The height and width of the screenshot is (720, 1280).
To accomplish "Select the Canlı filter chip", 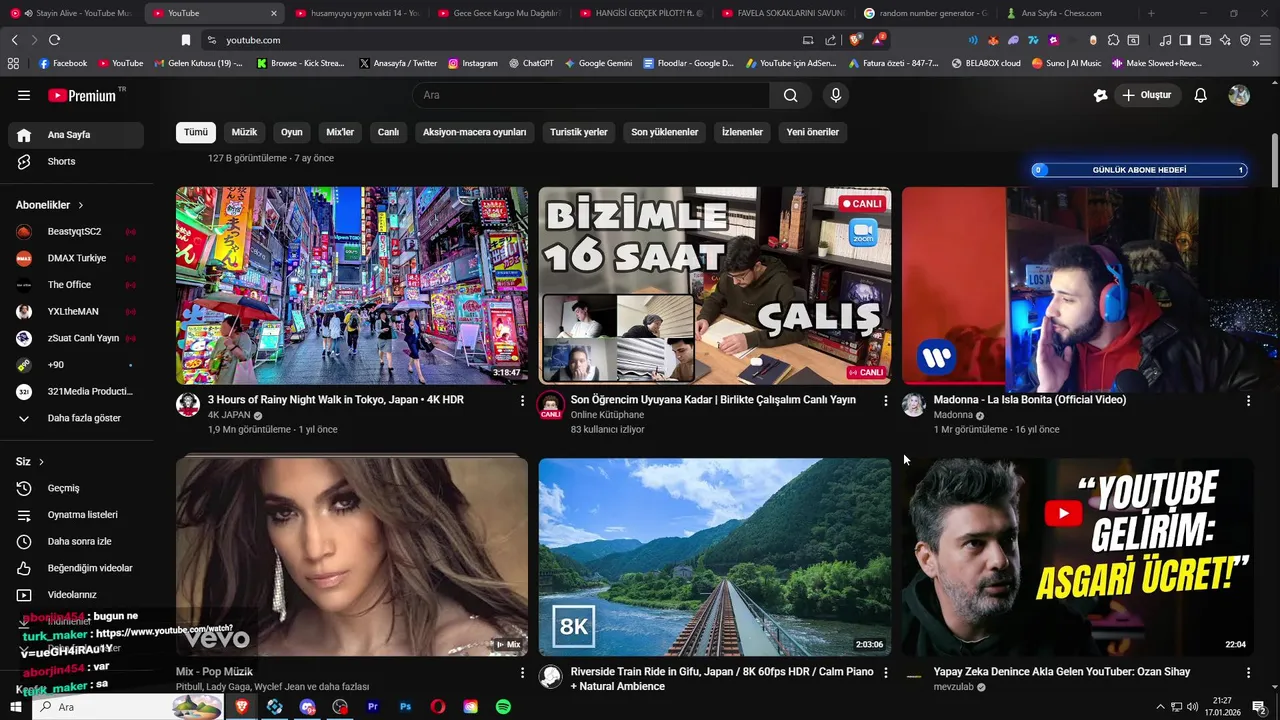I will coord(388,132).
